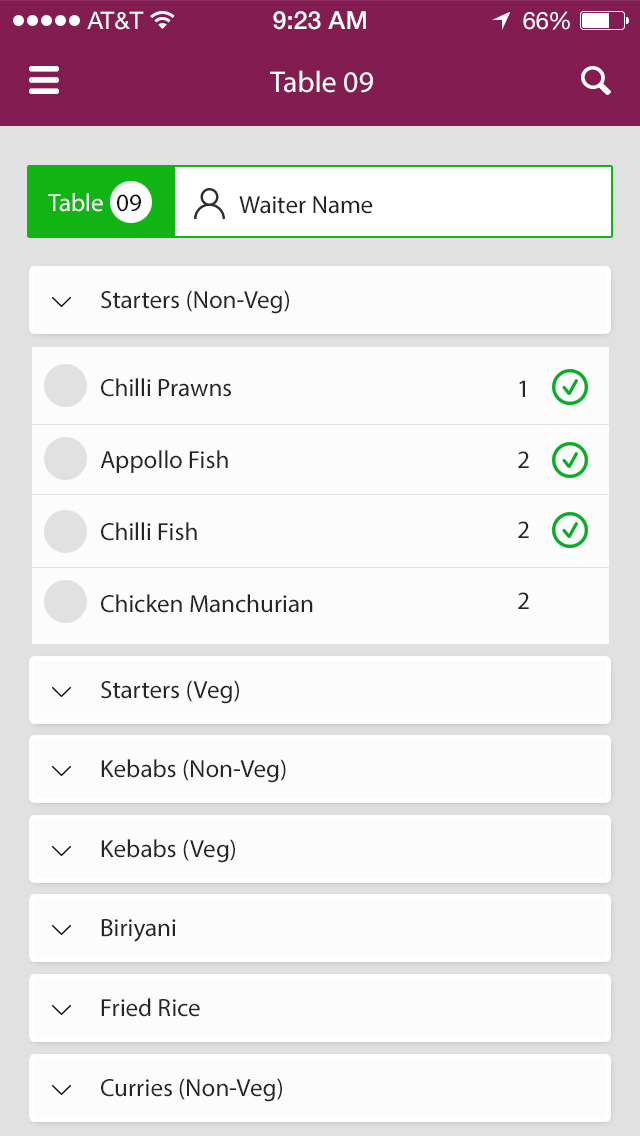Tap the Table 09 number badge
The width and height of the screenshot is (640, 1136).
coord(130,203)
